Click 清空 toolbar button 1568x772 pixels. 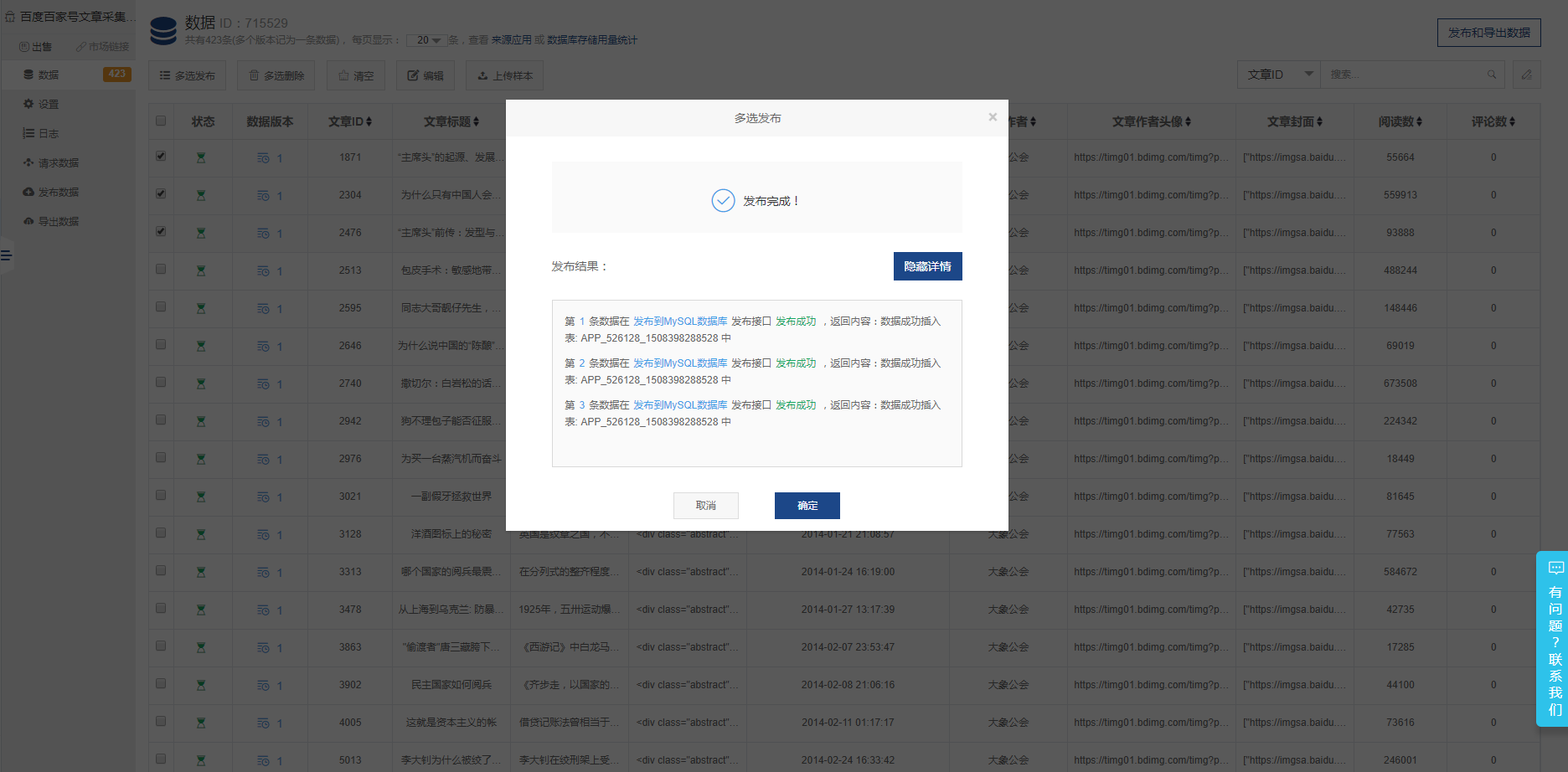[x=356, y=75]
